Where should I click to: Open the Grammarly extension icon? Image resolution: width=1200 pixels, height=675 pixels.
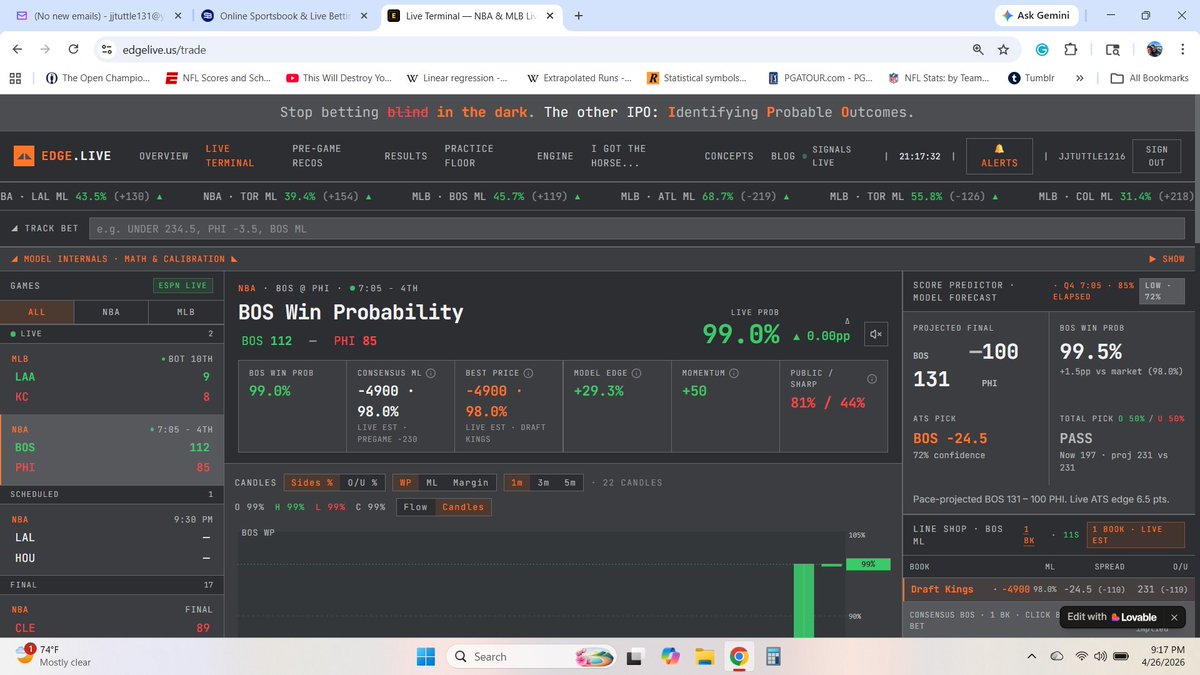tap(1041, 49)
